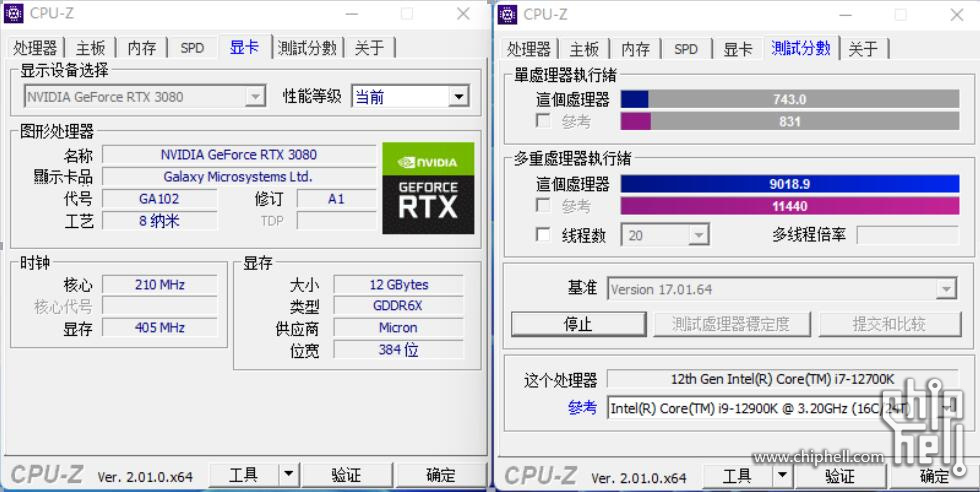This screenshot has height=492, width=980.
Task: Click the NVIDIA GeForce RTX logo
Action: click(428, 188)
